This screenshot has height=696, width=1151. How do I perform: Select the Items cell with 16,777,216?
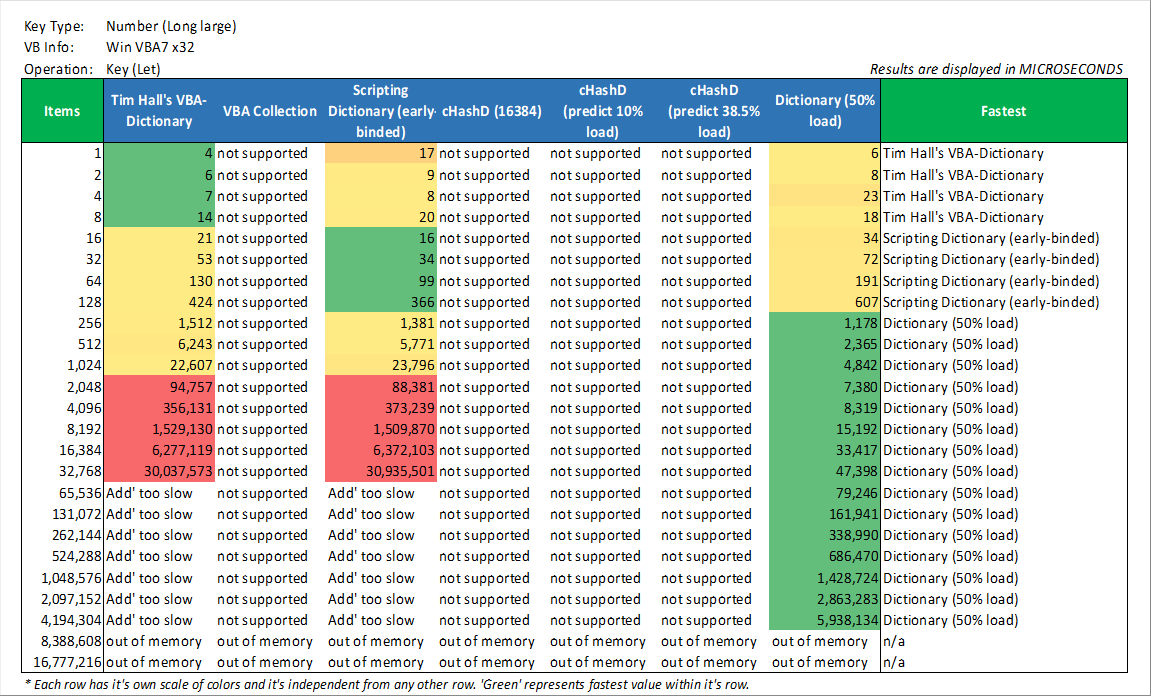[x=62, y=662]
